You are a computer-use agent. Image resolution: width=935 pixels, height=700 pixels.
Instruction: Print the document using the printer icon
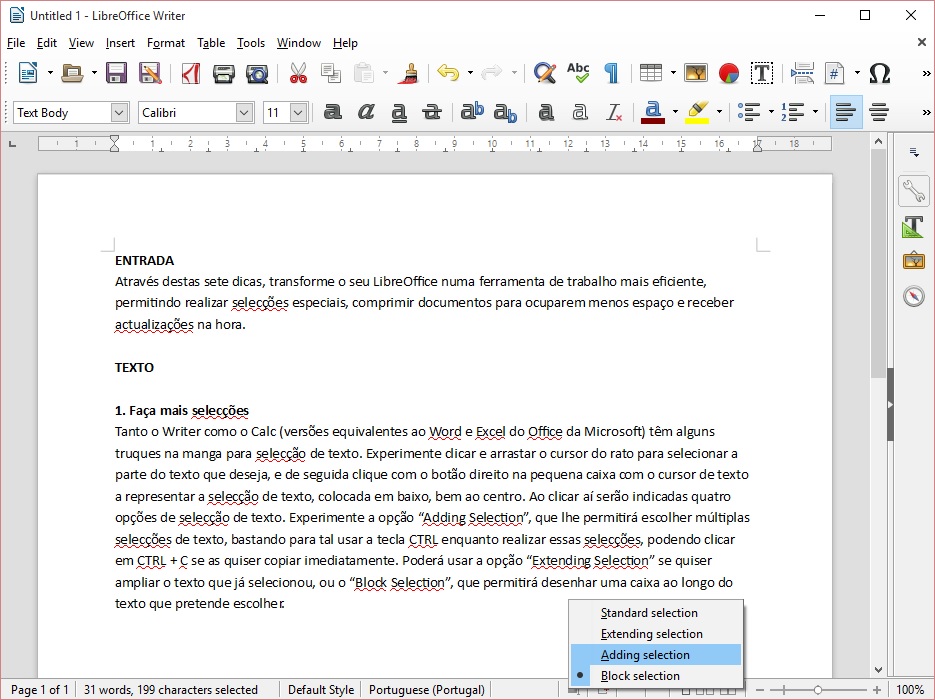(224, 73)
